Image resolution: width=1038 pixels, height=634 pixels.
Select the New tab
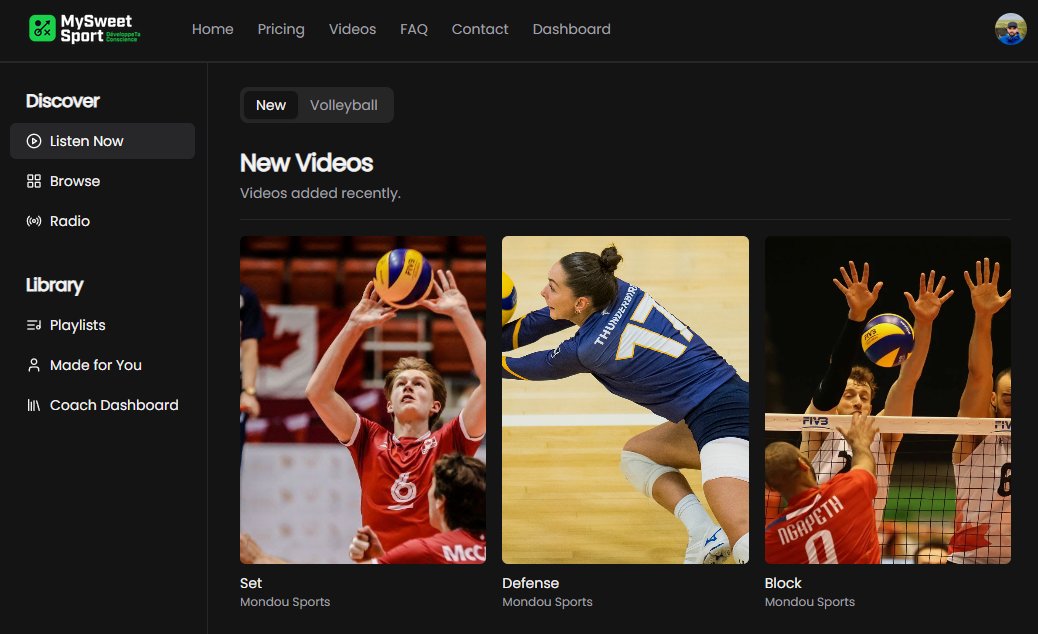(271, 105)
